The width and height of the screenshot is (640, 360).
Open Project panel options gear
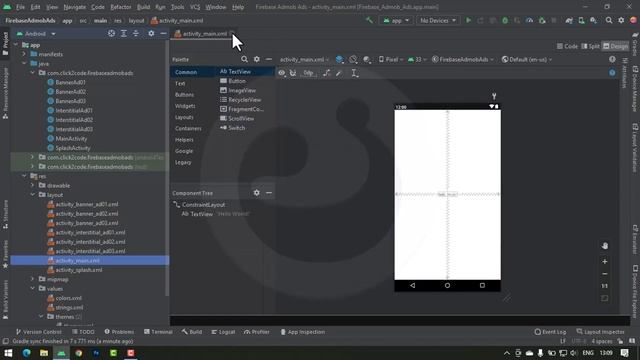click(151, 33)
